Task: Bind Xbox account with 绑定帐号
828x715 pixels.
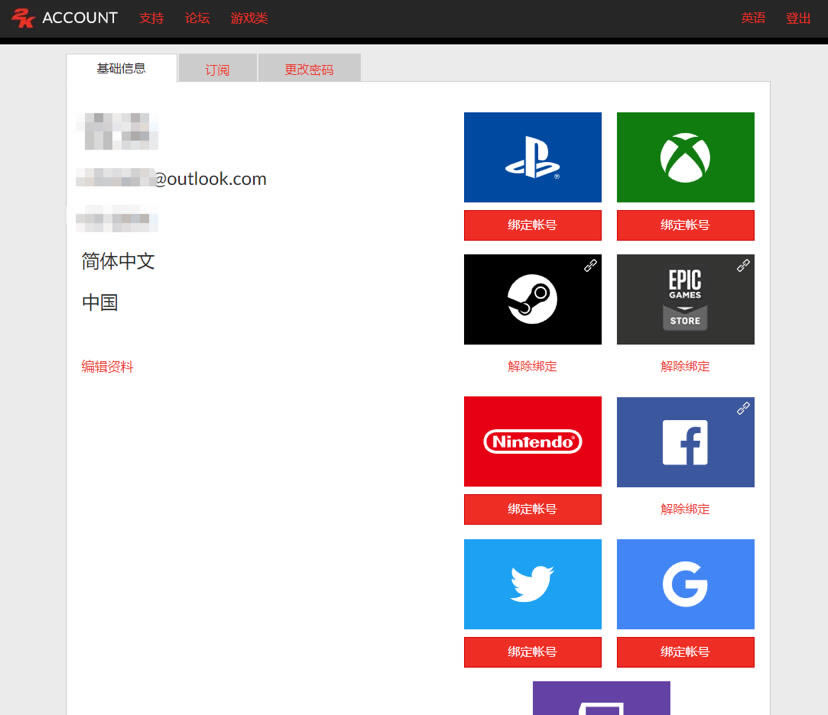Action: coord(685,225)
